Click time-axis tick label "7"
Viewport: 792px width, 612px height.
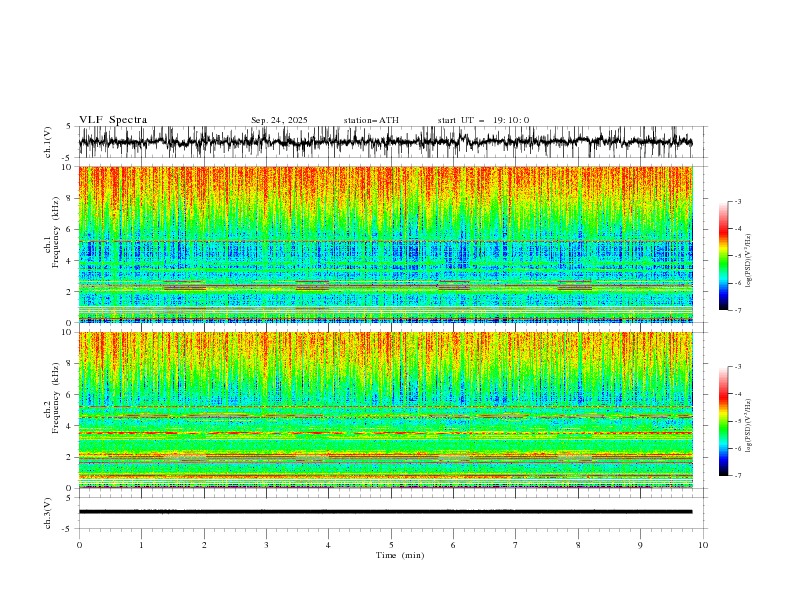pyautogui.click(x=516, y=545)
